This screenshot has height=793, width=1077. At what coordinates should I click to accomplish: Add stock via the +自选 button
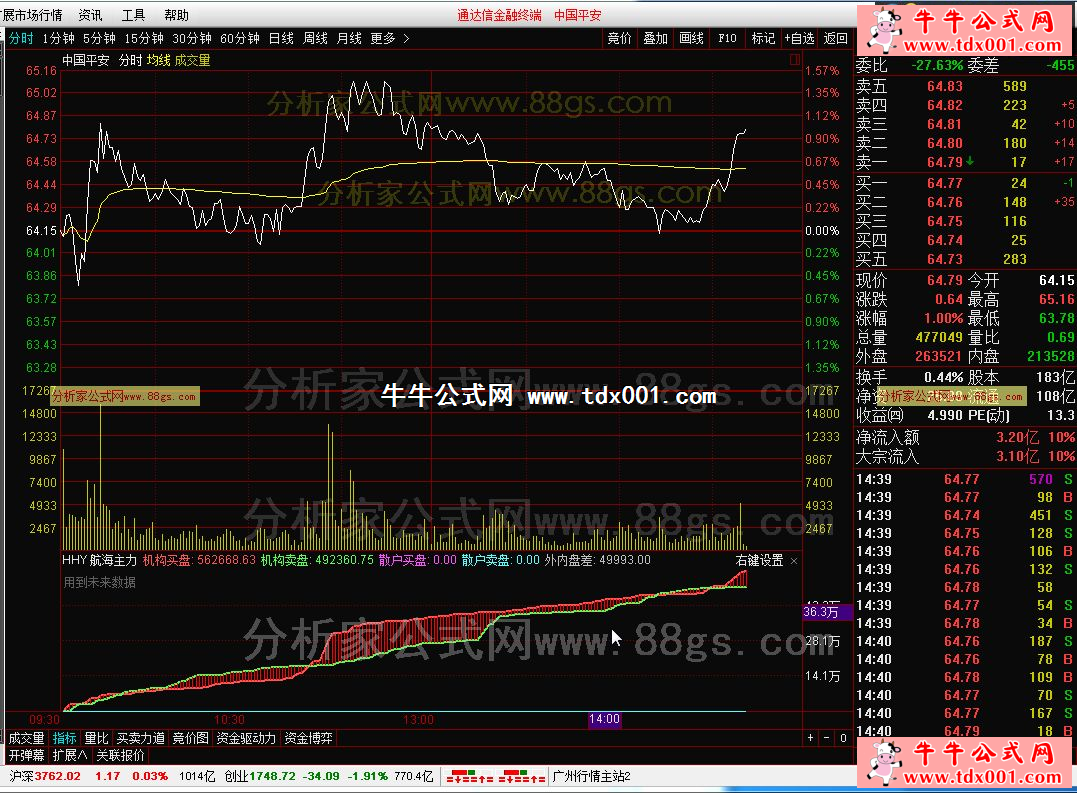point(800,38)
